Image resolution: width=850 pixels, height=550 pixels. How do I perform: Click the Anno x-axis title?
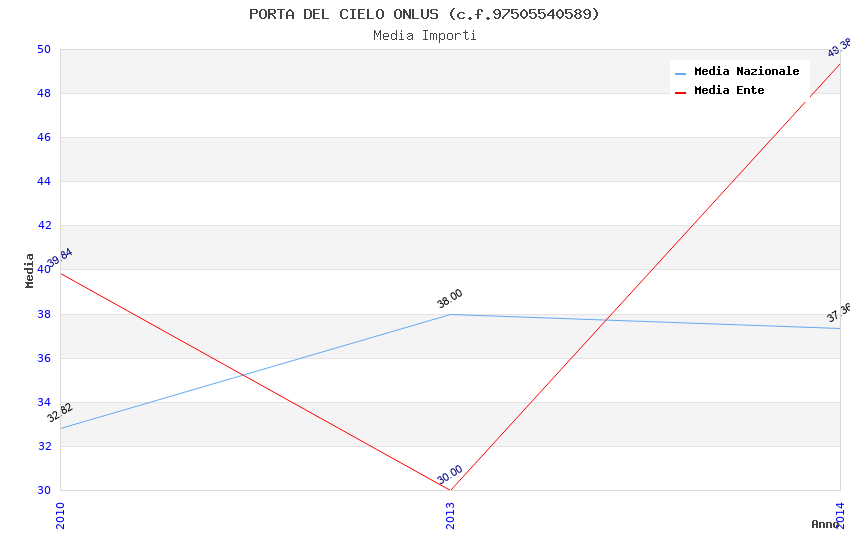coord(825,524)
